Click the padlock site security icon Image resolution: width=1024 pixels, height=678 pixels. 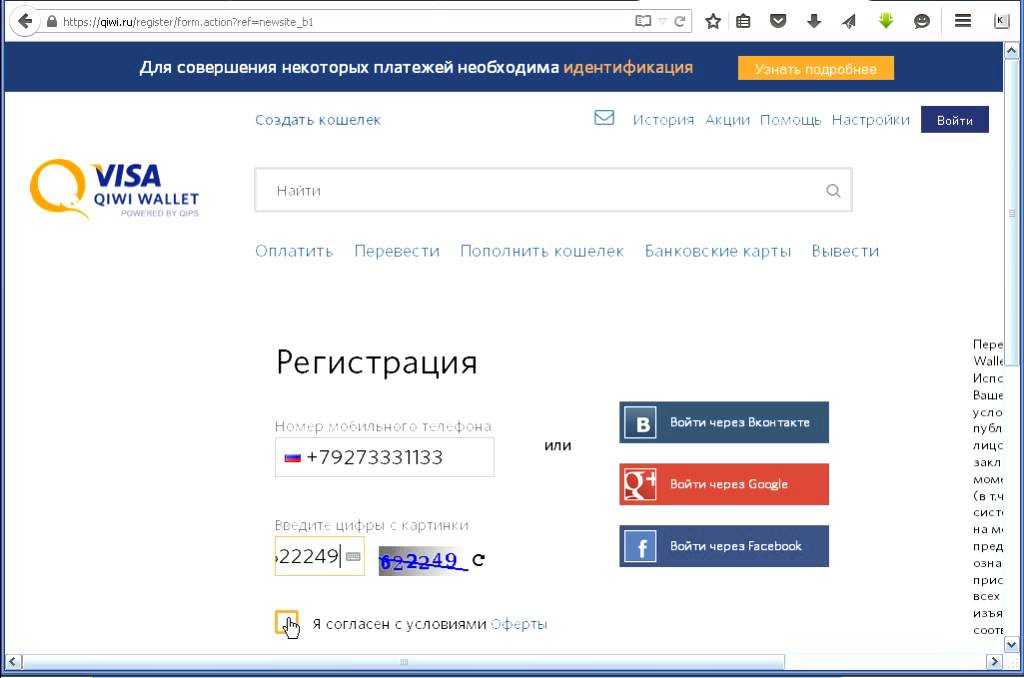pos(52,22)
